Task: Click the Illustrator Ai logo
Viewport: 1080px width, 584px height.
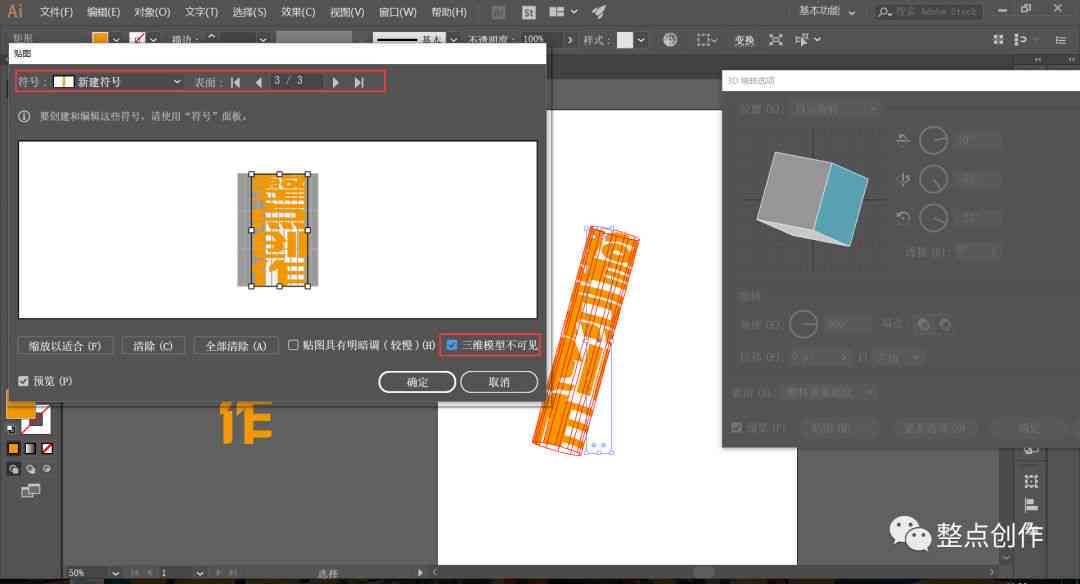Action: point(14,11)
